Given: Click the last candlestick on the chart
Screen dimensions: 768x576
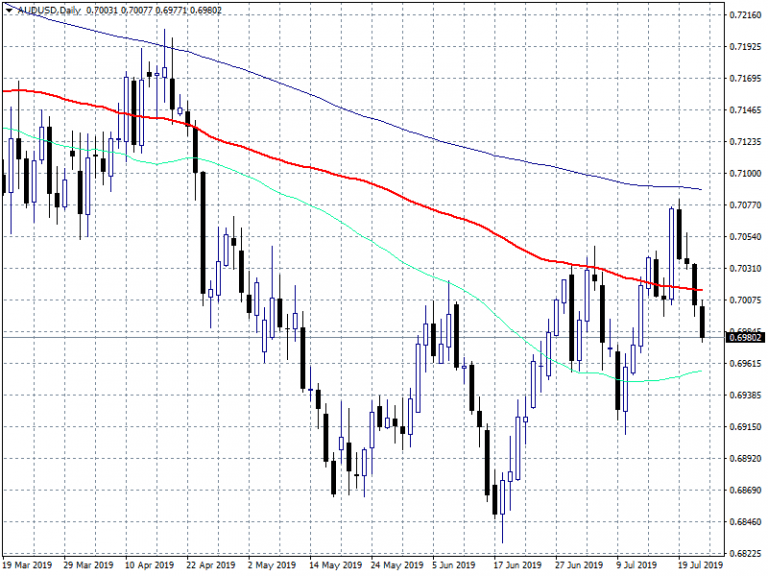Looking at the screenshot, I should tap(703, 322).
